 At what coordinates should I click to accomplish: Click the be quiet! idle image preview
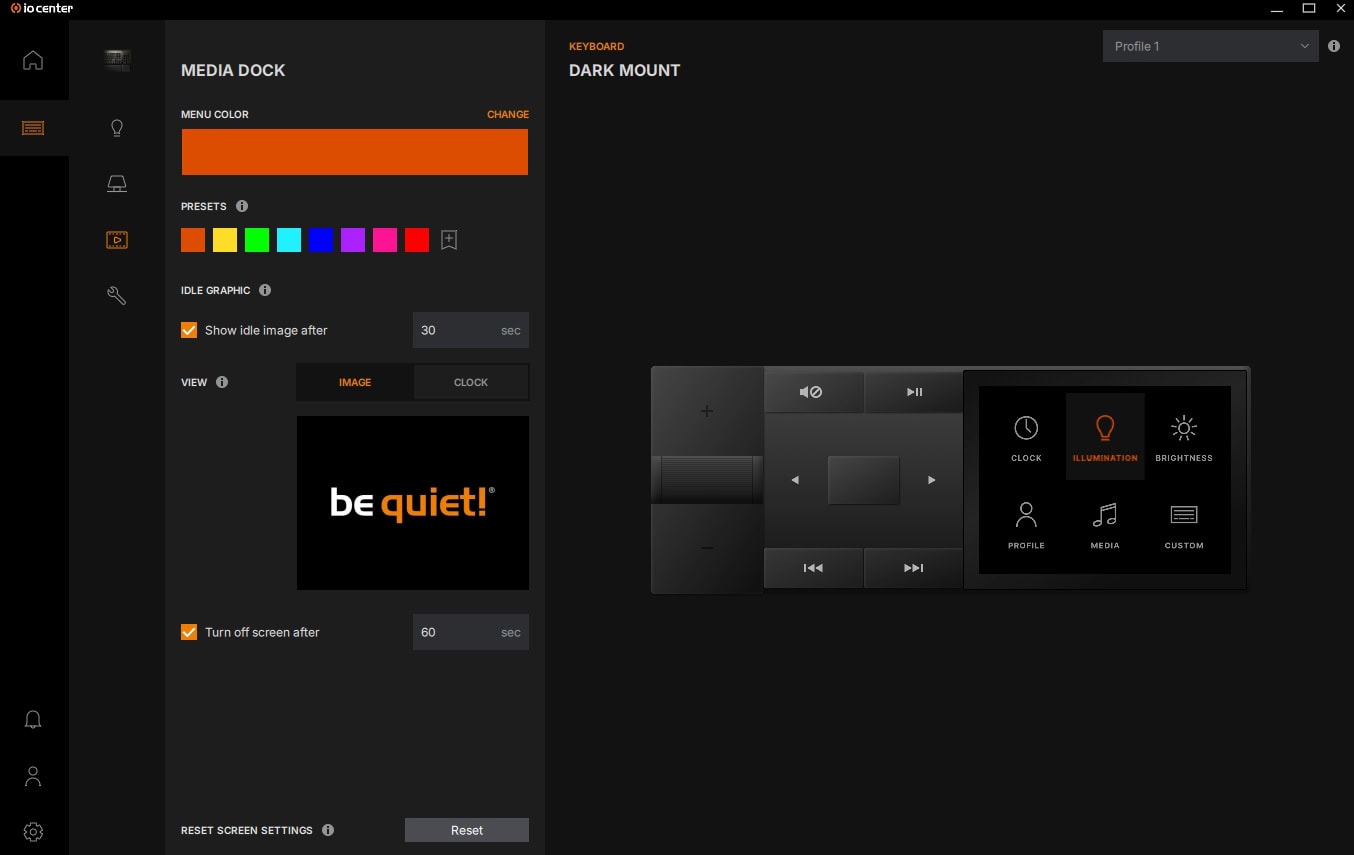pyautogui.click(x=413, y=503)
